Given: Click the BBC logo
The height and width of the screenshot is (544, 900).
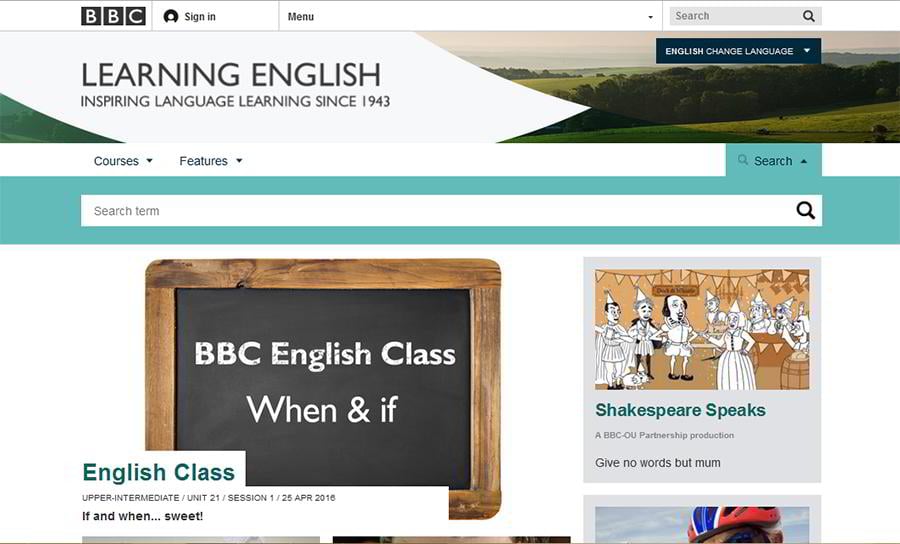Looking at the screenshot, I should coord(113,16).
